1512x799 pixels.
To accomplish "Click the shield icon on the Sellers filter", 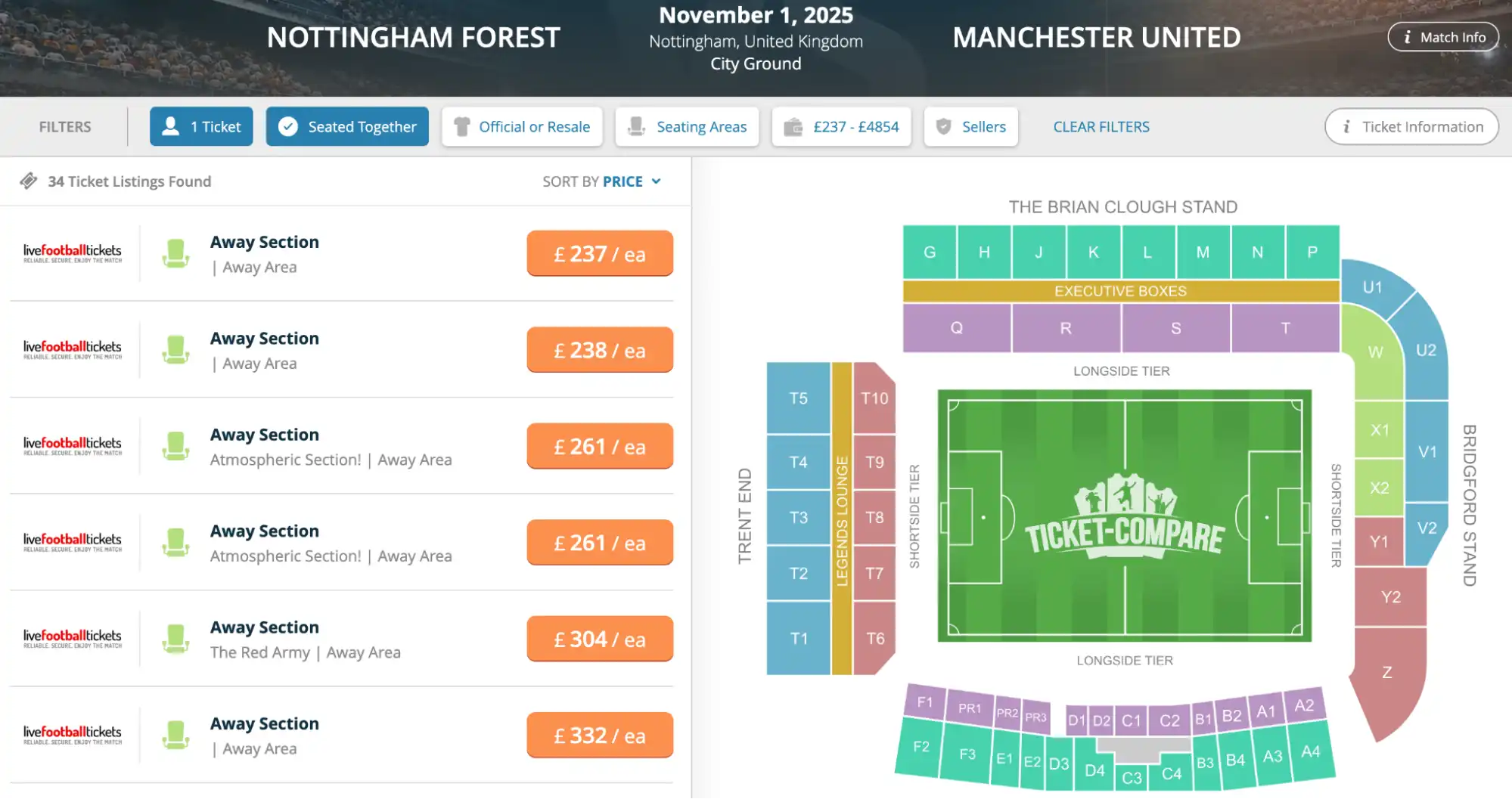I will pos(945,126).
